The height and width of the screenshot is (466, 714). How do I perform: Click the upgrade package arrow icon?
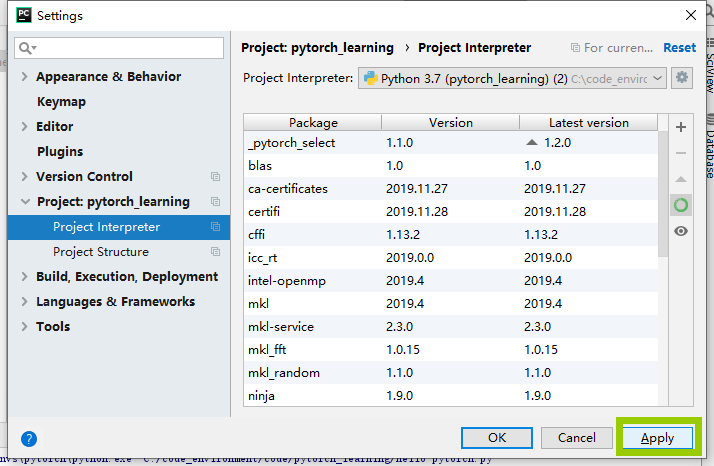(681, 179)
